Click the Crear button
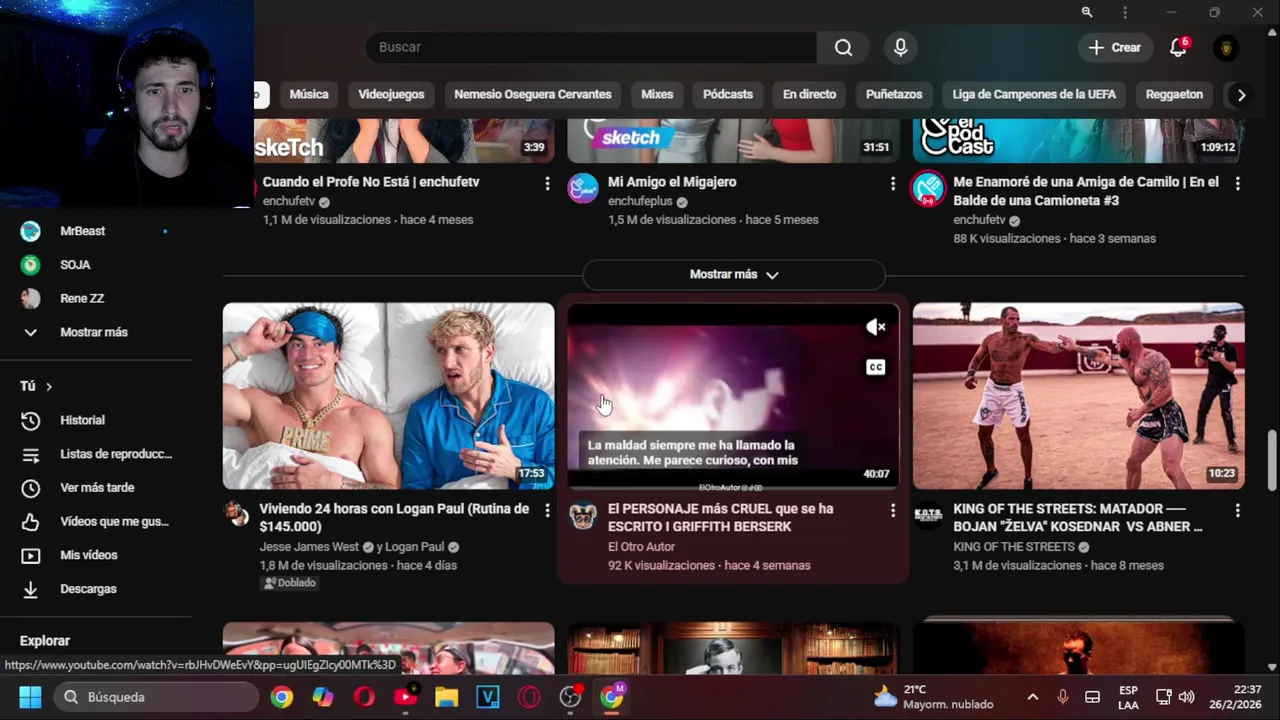 1114,47
